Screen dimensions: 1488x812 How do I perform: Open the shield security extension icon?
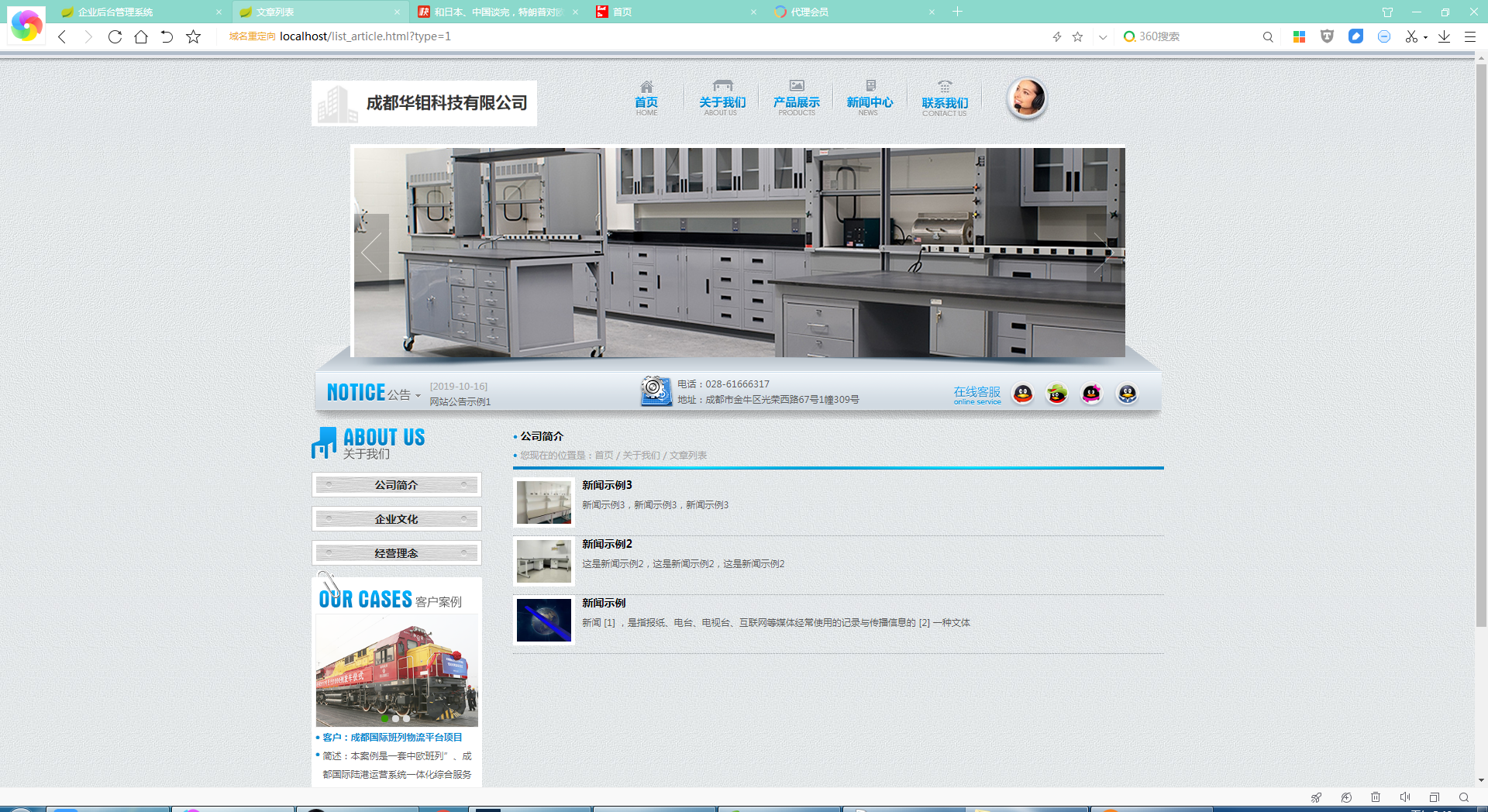tap(1327, 36)
